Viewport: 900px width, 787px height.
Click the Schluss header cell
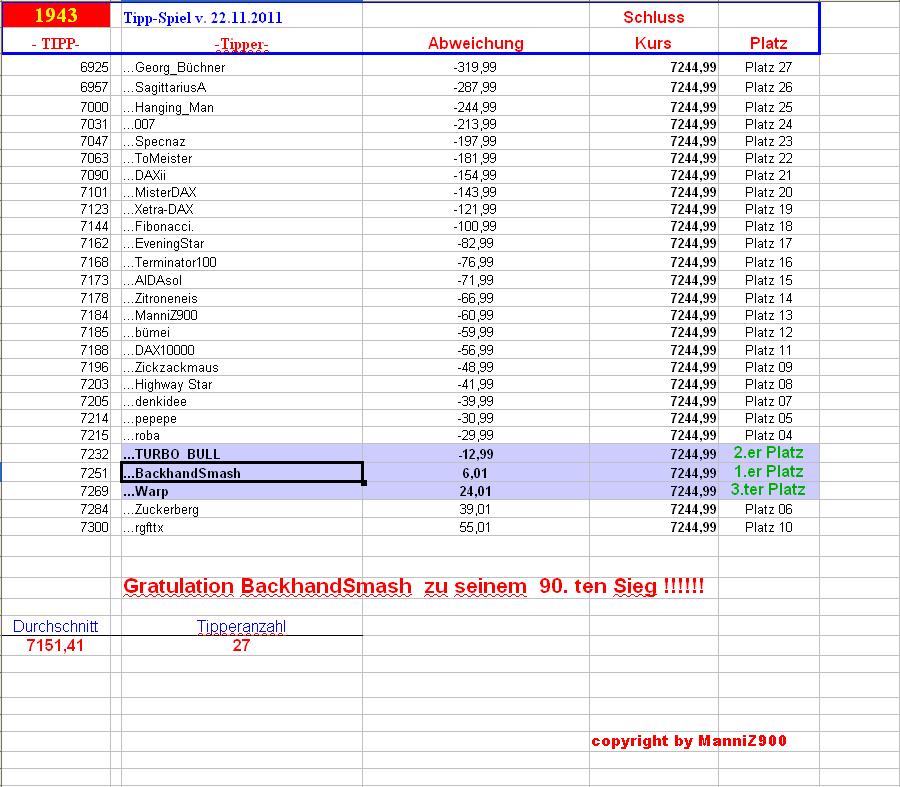click(654, 17)
